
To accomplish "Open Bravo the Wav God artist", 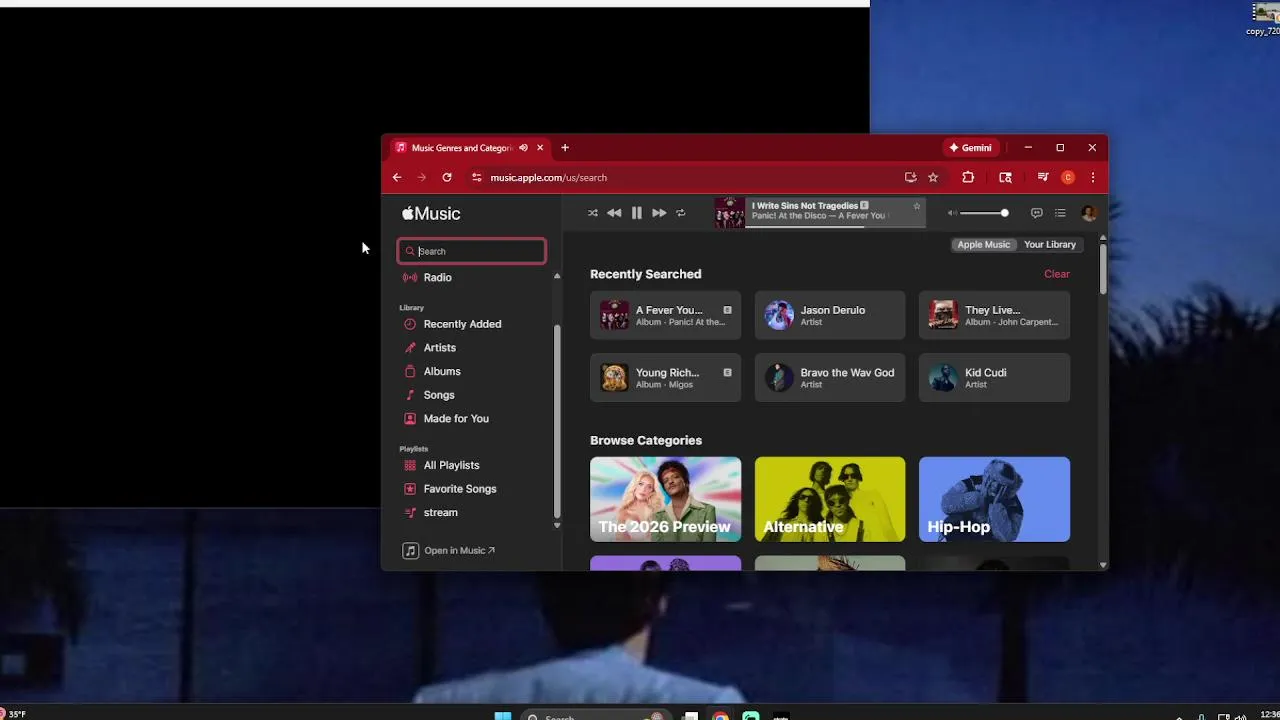I will (830, 377).
